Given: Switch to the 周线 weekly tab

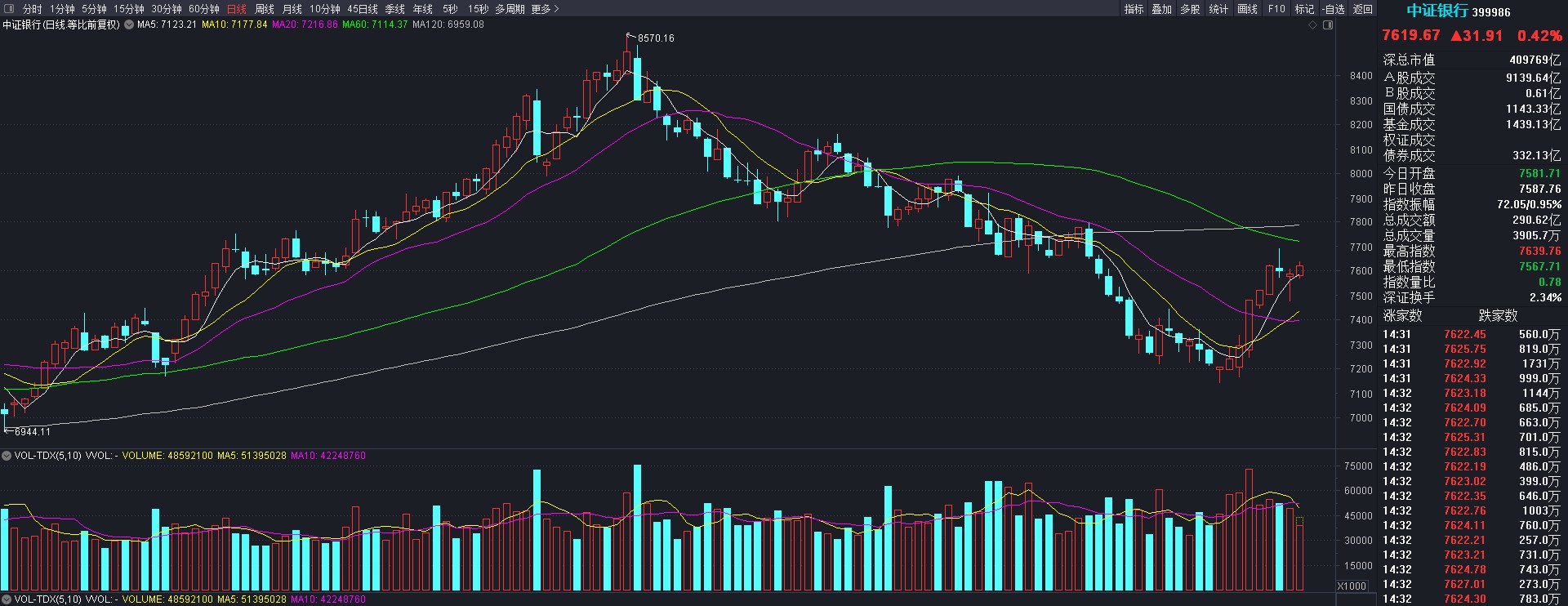Looking at the screenshot, I should (x=264, y=9).
